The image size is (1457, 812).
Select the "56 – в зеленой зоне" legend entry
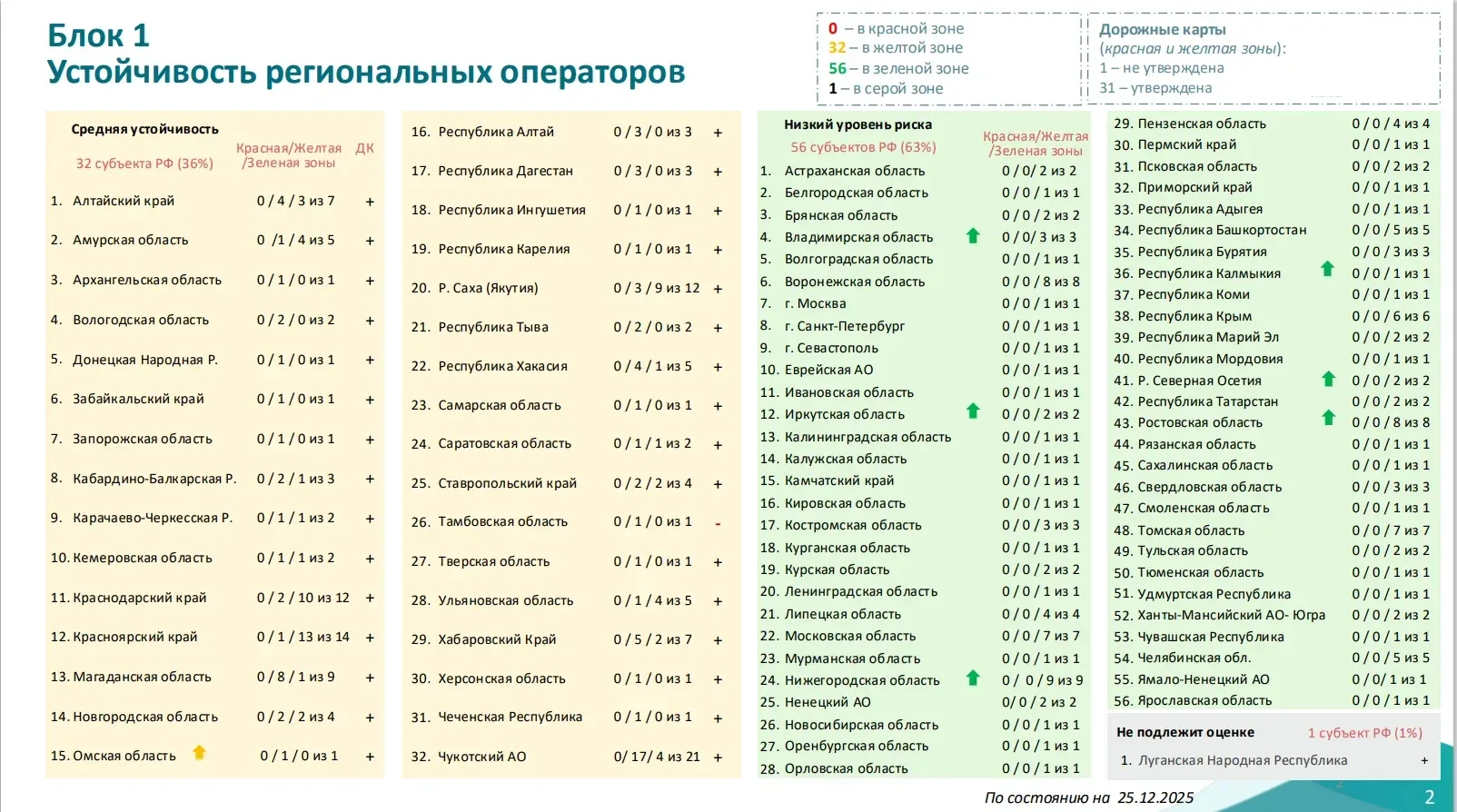(x=897, y=68)
